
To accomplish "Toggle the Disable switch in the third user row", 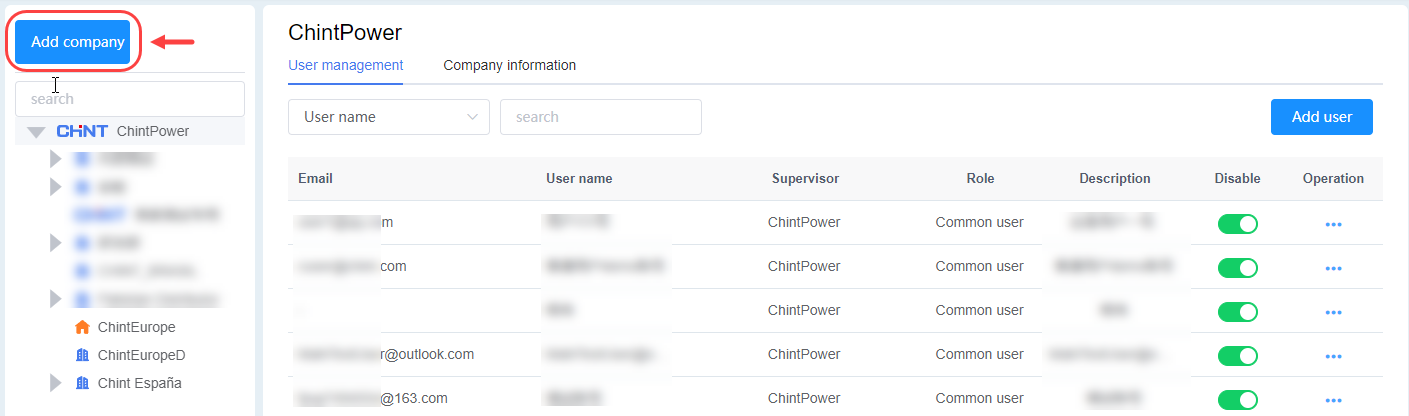I will click(x=1238, y=312).
